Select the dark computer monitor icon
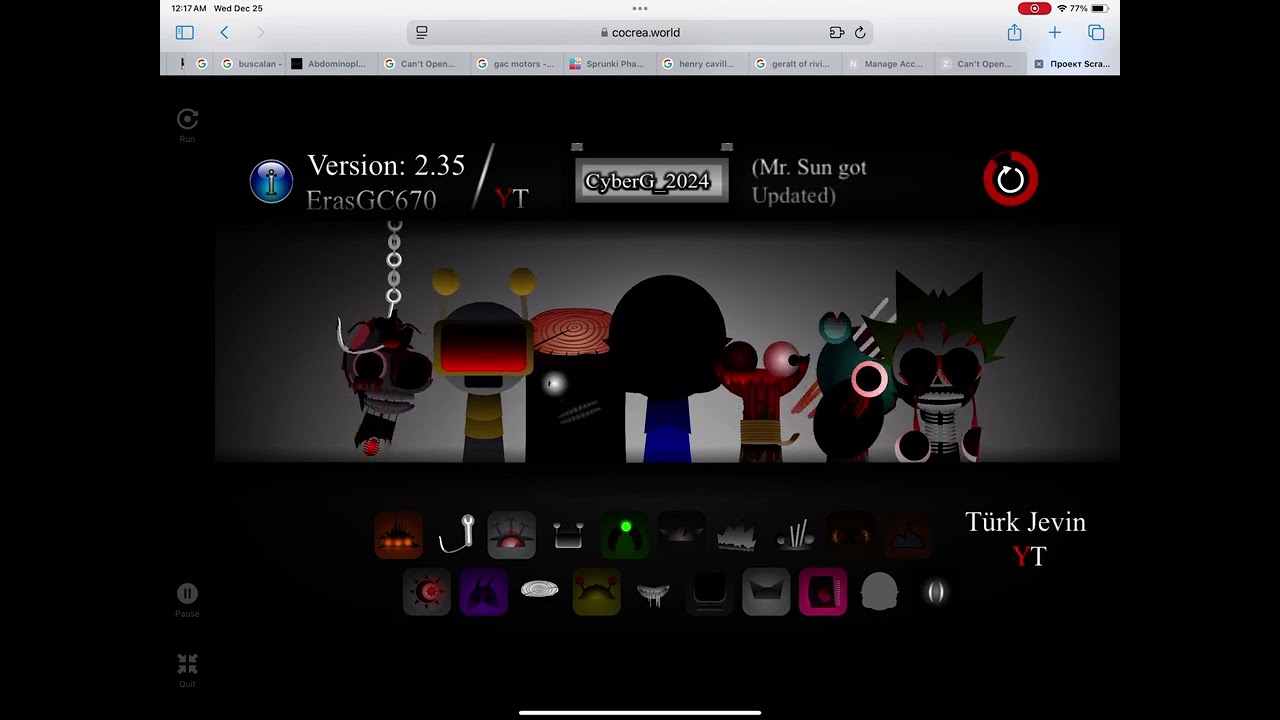Viewport: 1280px width, 720px height. 710,592
